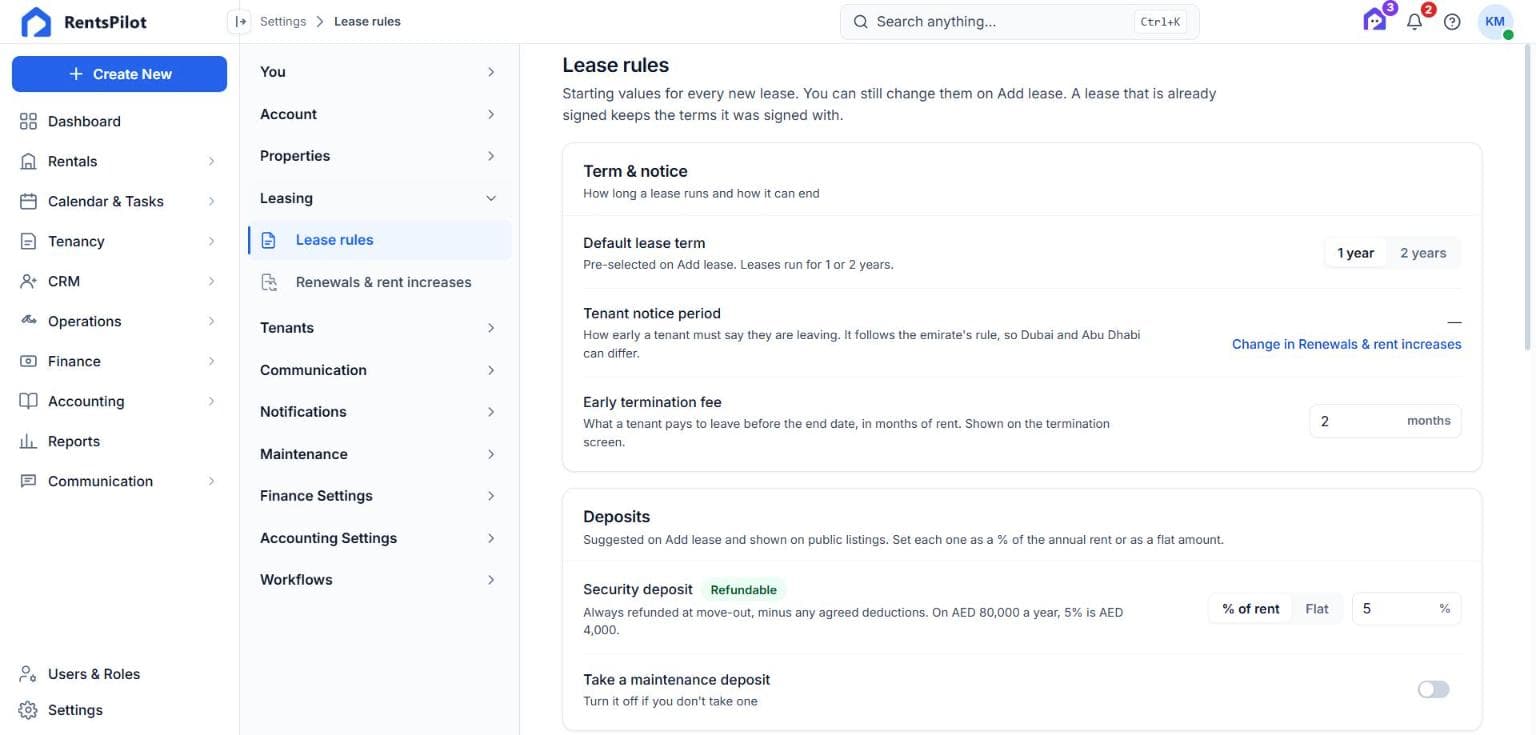Open Accounting Settings section
1536x735 pixels.
point(379,538)
